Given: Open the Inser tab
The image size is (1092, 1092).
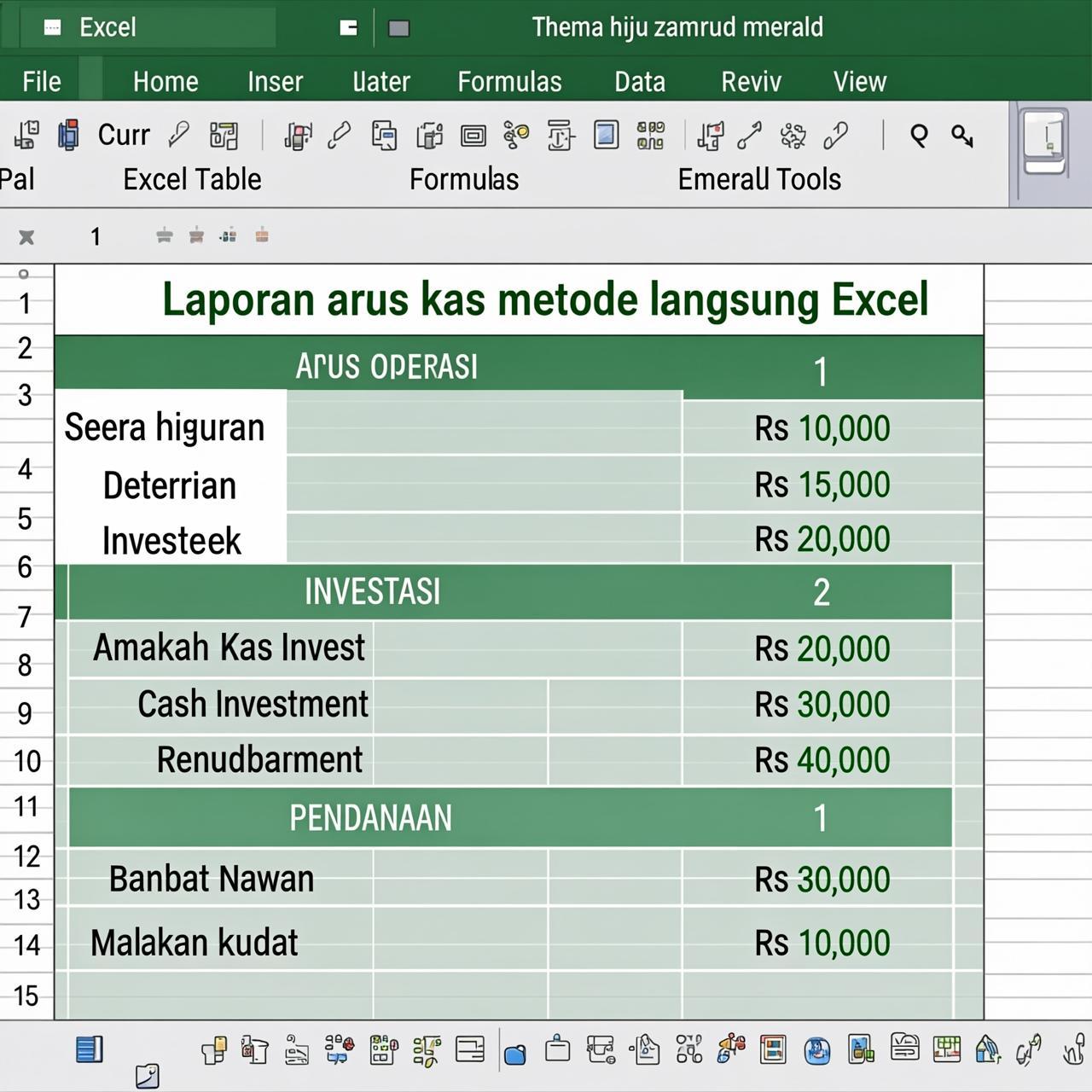Looking at the screenshot, I should pyautogui.click(x=275, y=82).
